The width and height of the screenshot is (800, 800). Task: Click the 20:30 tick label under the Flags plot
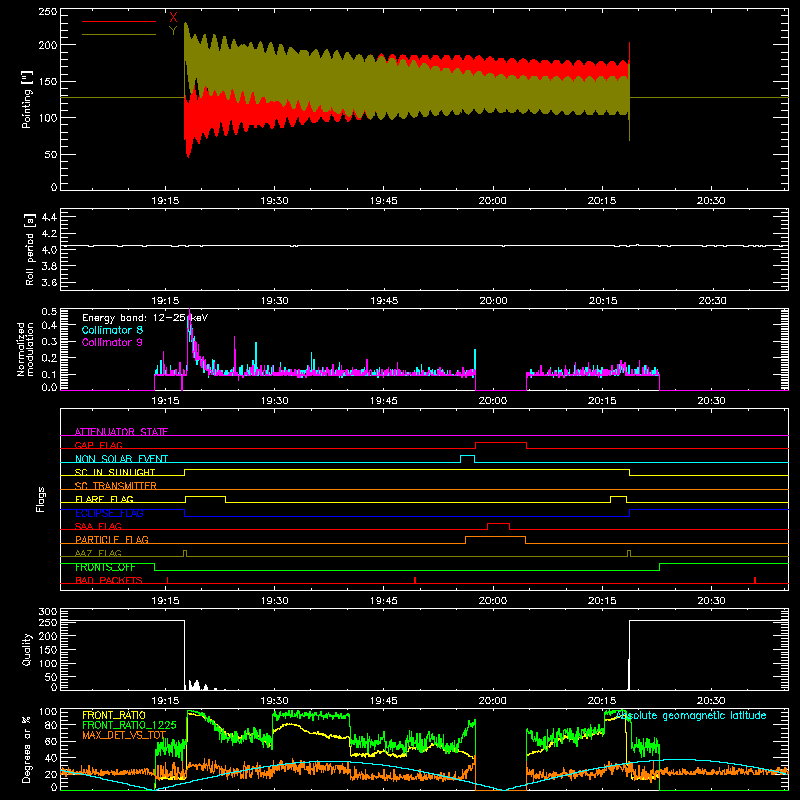pyautogui.click(x=711, y=601)
